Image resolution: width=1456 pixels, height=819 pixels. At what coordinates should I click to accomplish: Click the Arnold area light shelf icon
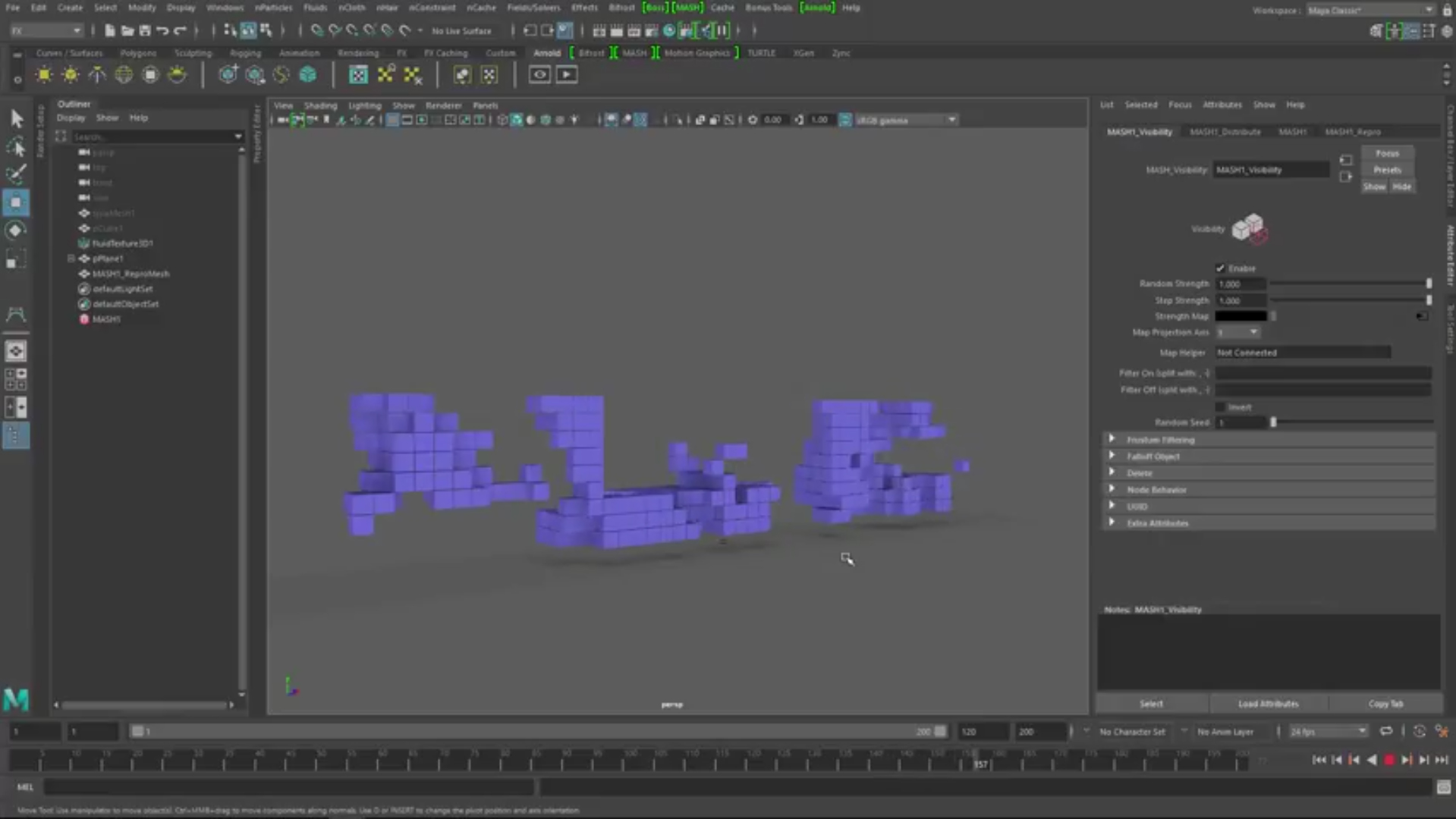(44, 74)
